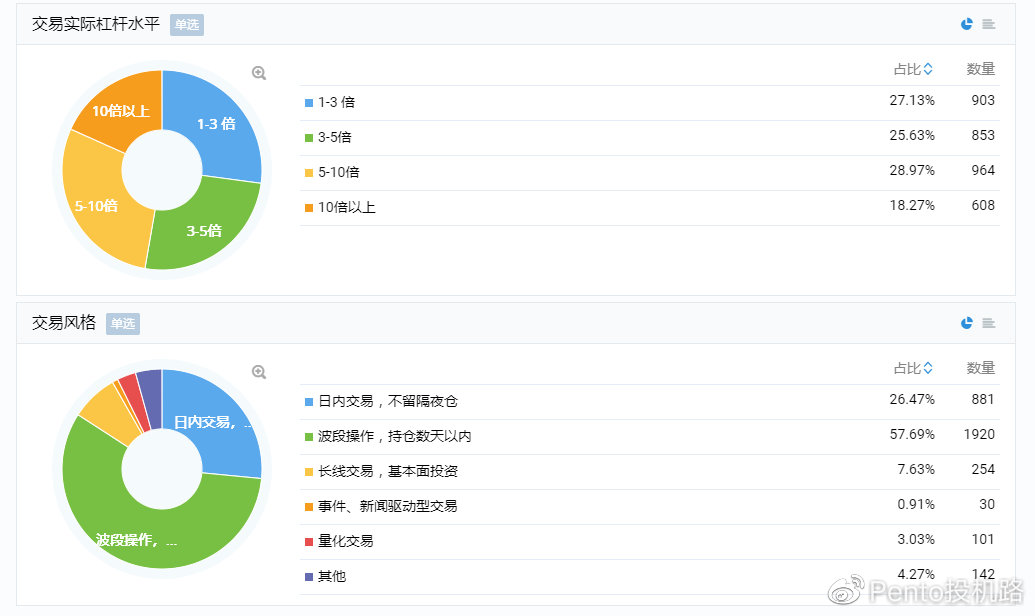Switch leverage panel to pie chart view

click(x=966, y=24)
